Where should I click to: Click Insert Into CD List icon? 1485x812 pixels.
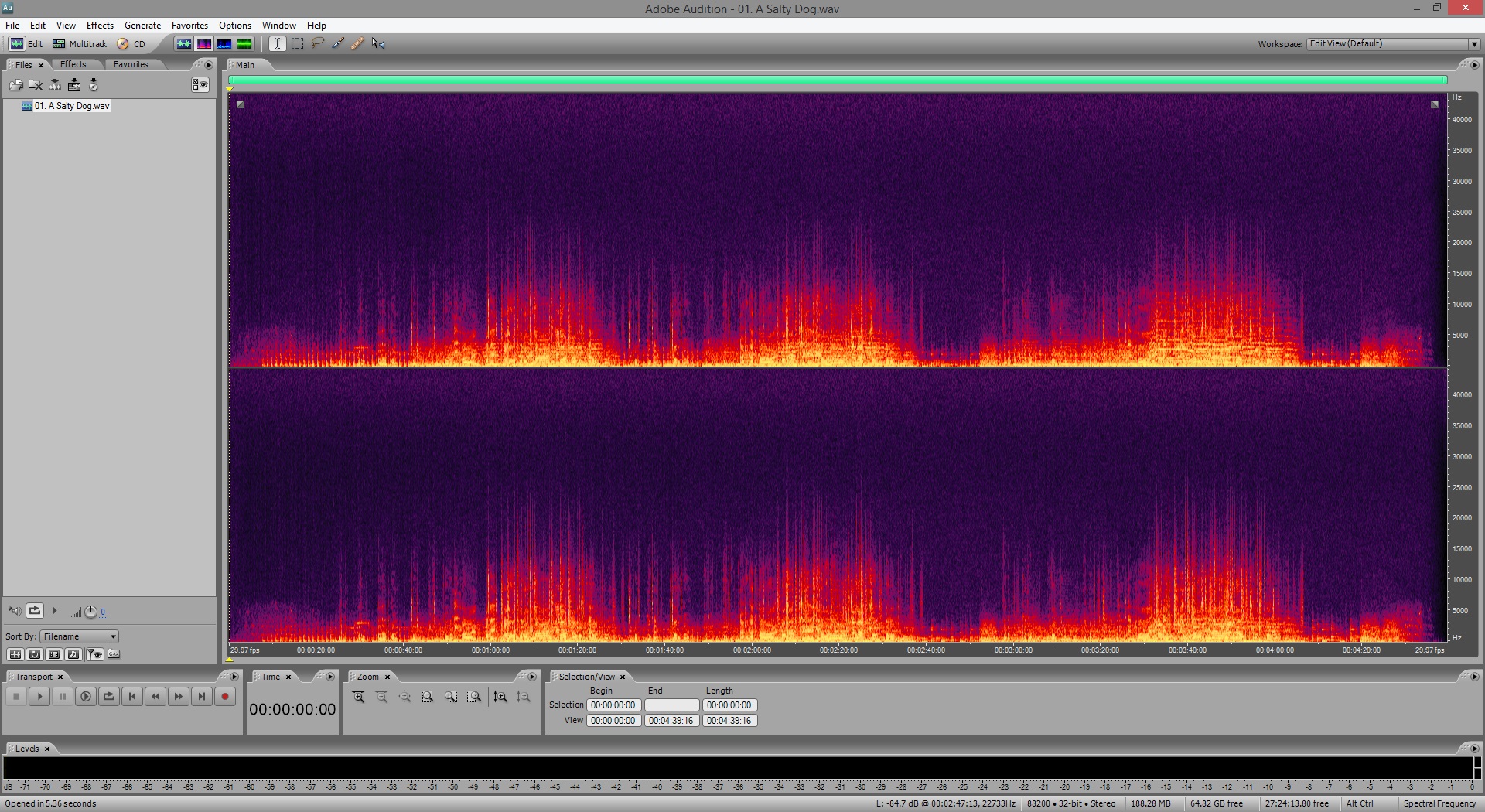point(94,85)
